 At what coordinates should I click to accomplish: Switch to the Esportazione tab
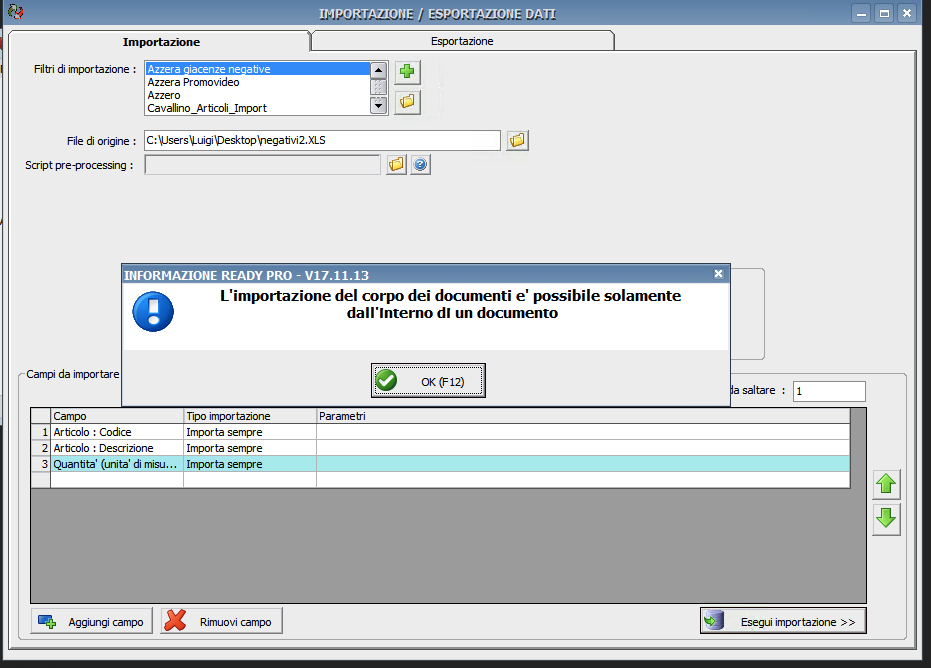click(462, 41)
